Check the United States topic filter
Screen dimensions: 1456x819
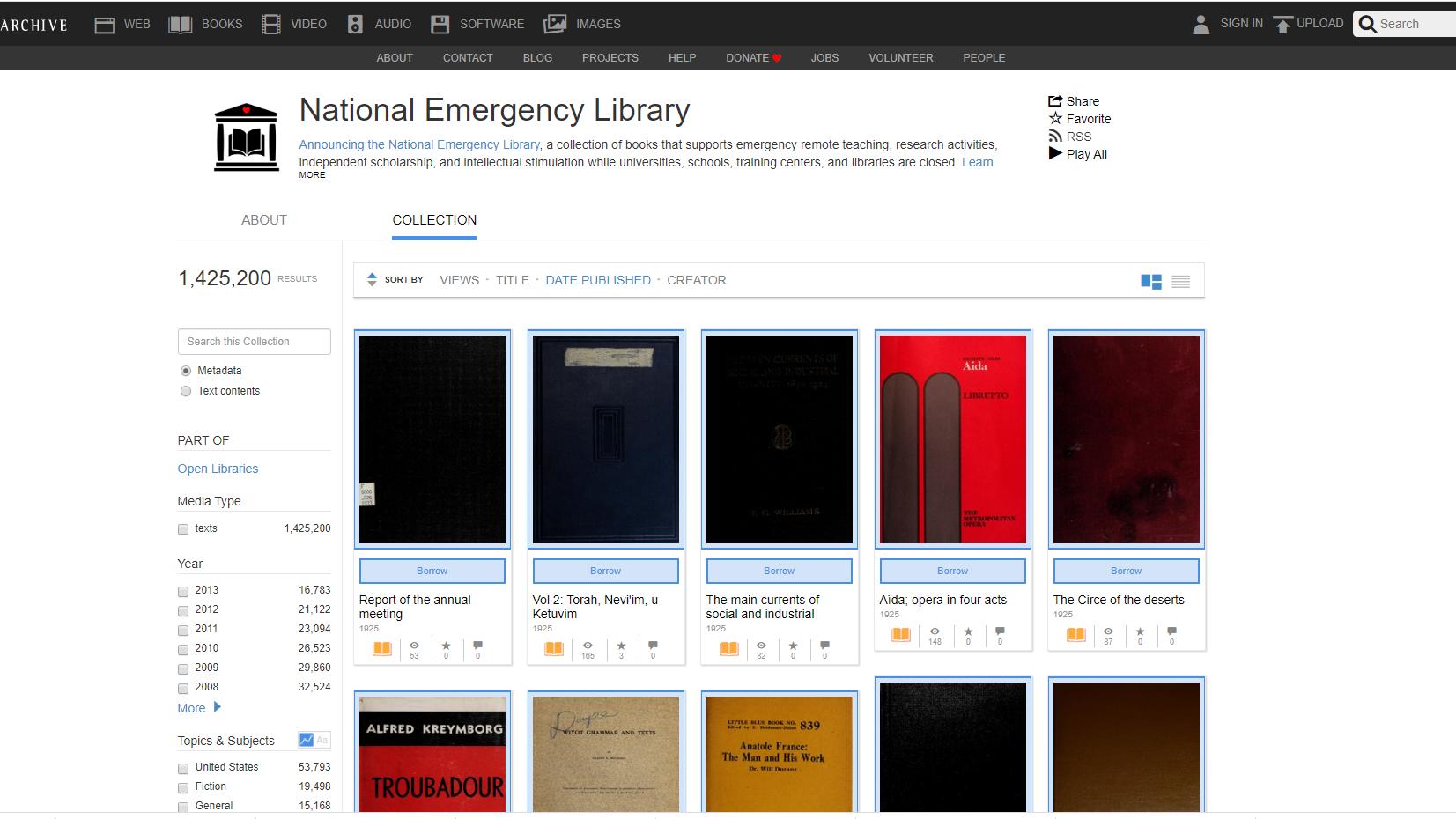coord(183,768)
